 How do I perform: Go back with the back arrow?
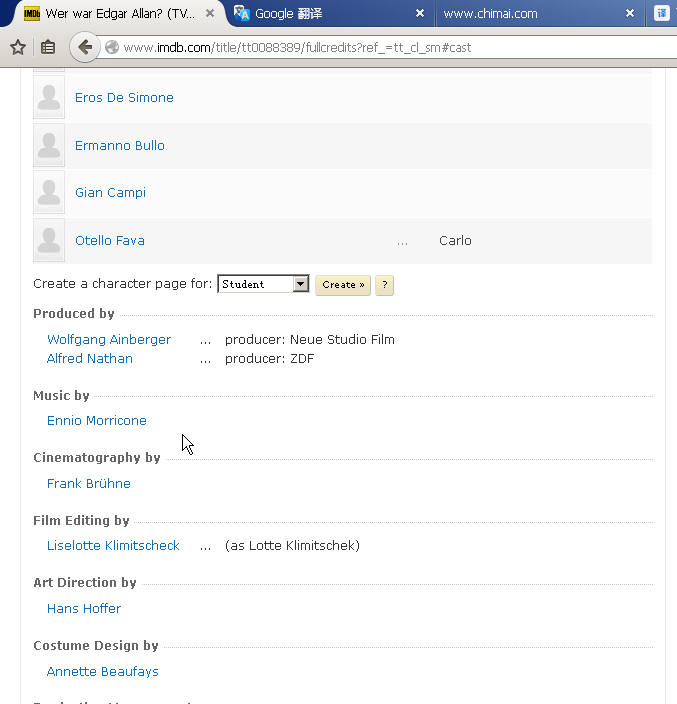85,47
